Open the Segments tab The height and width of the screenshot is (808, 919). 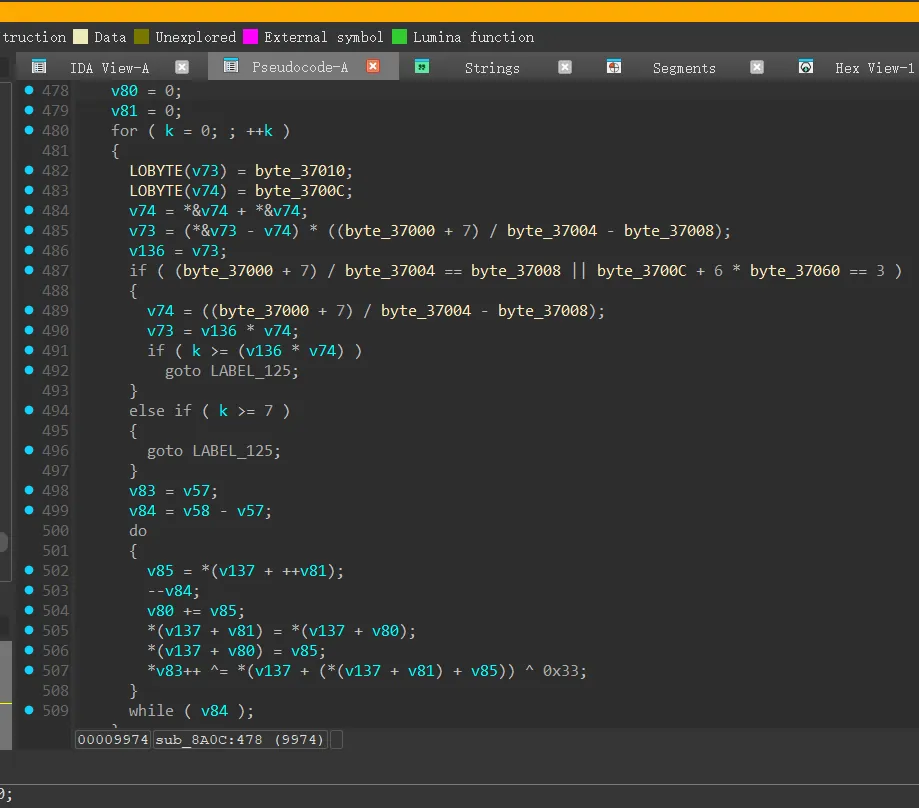[x=684, y=68]
